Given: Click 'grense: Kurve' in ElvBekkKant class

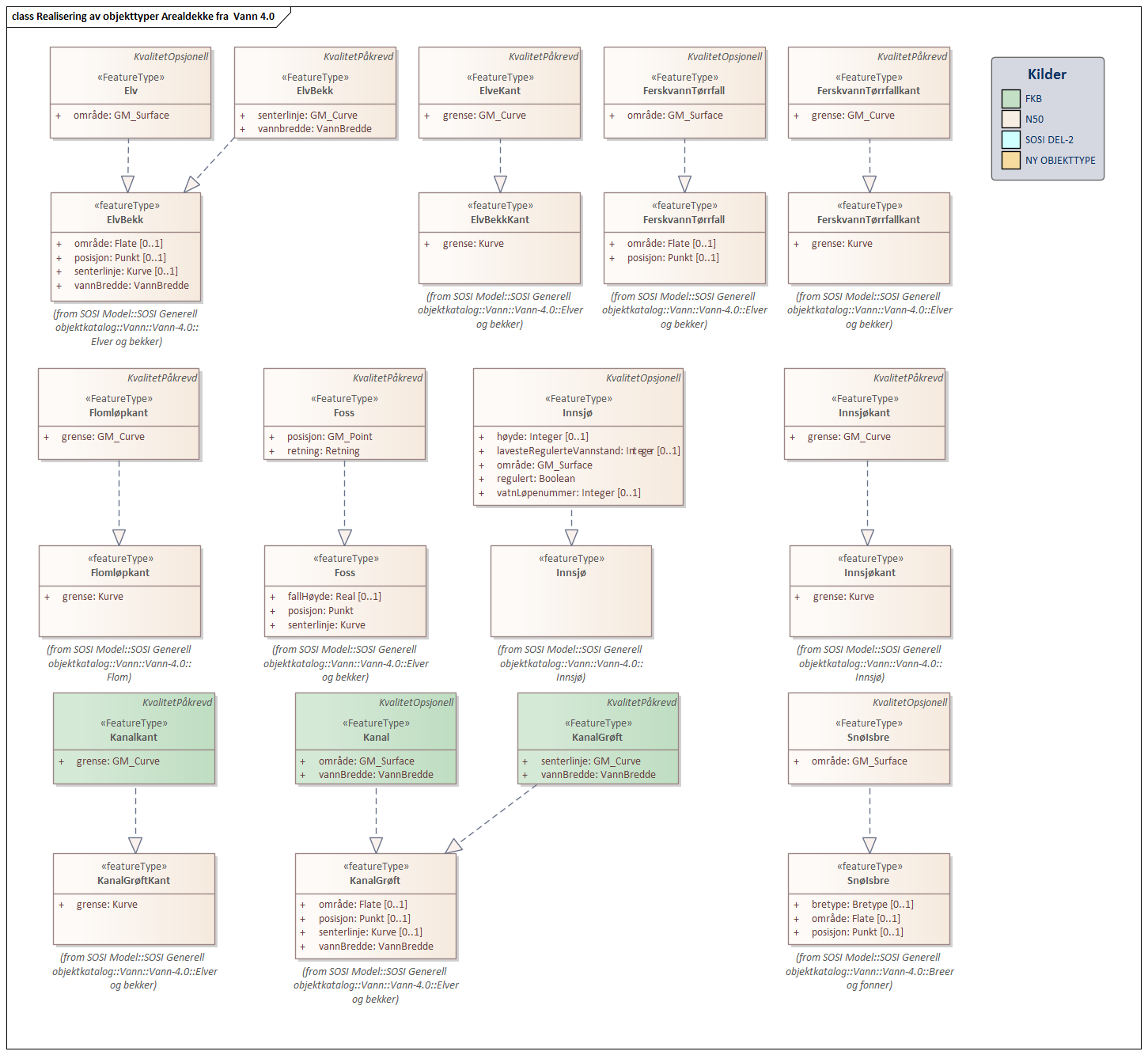Looking at the screenshot, I should click(x=473, y=244).
